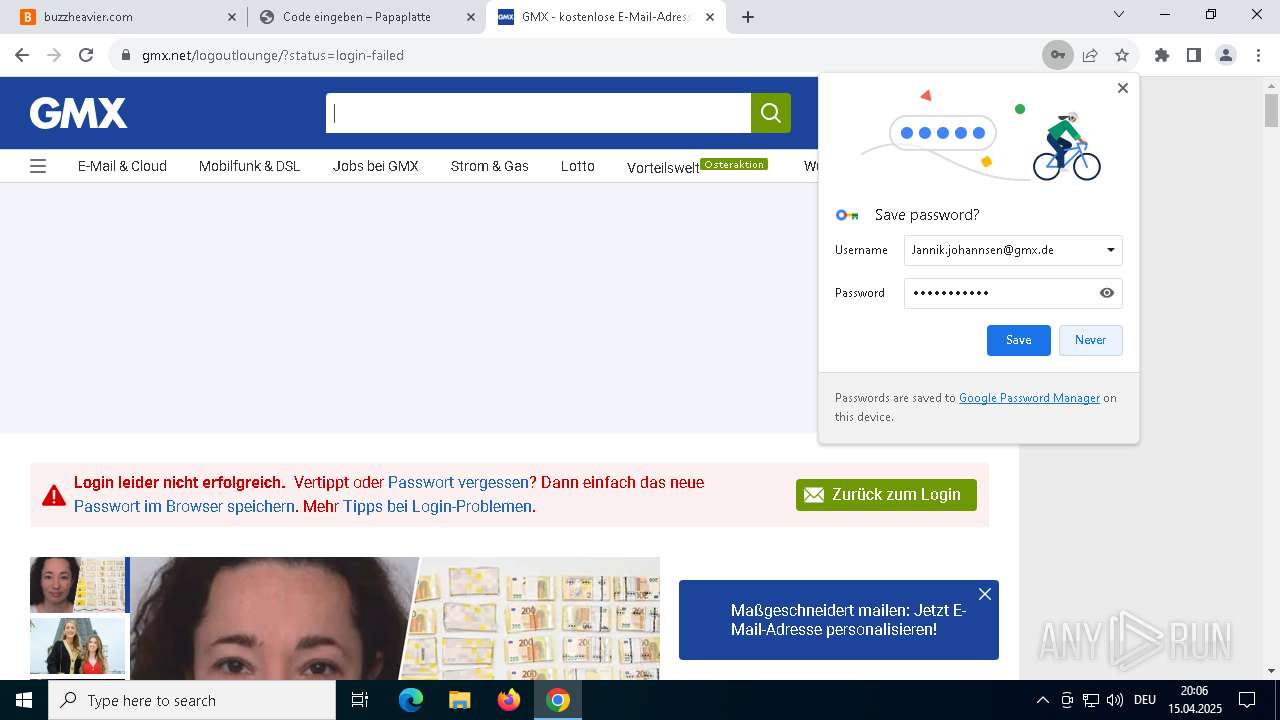This screenshot has width=1280, height=720.
Task: Open a new browser tab
Action: (x=747, y=17)
